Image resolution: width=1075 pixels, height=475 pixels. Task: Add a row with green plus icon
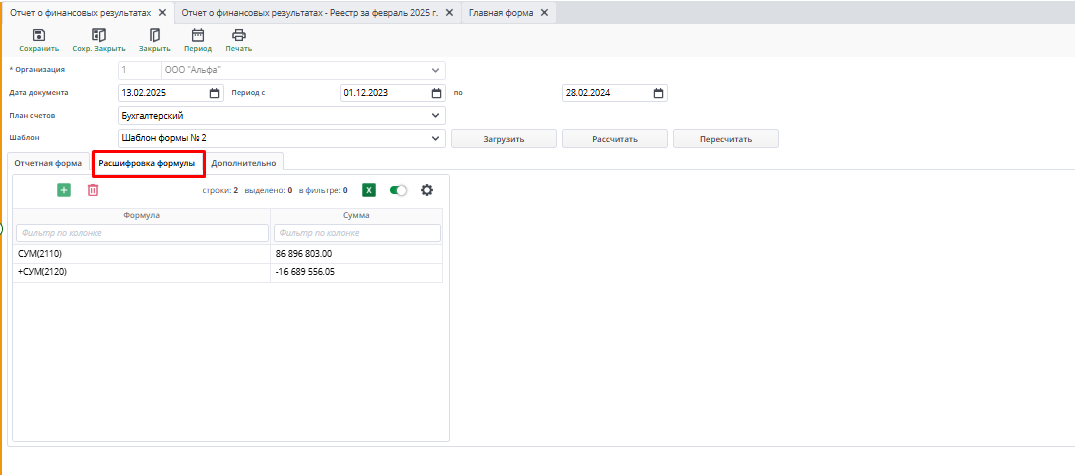point(64,190)
